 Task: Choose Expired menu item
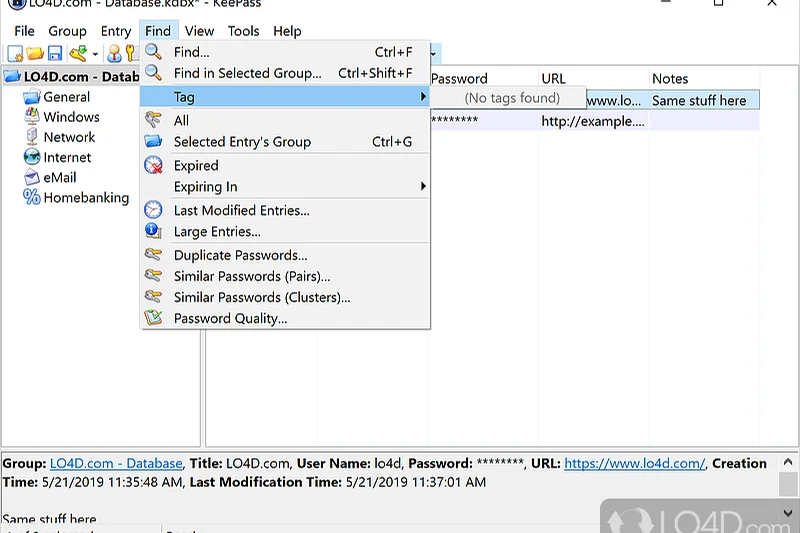click(x=285, y=165)
